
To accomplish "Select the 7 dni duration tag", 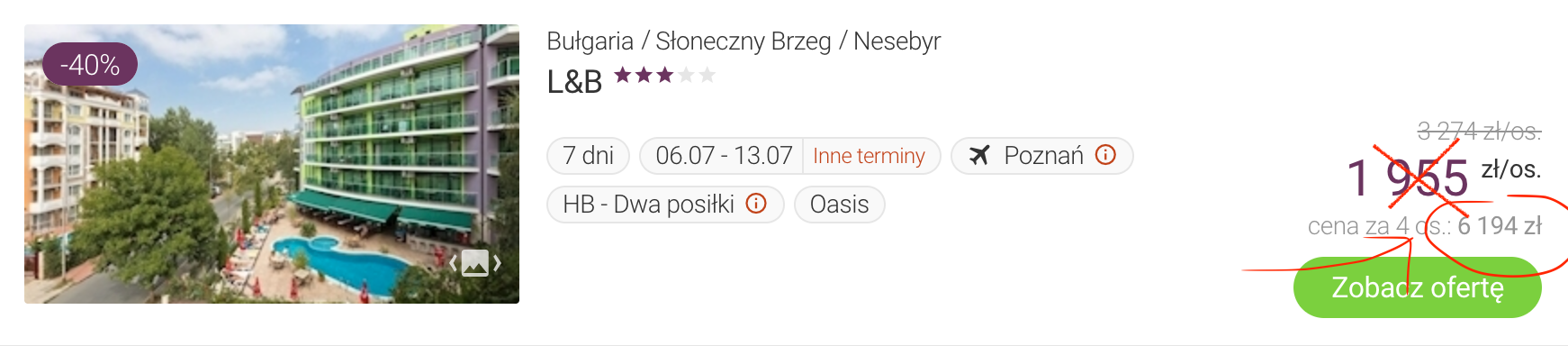I will coord(588,156).
